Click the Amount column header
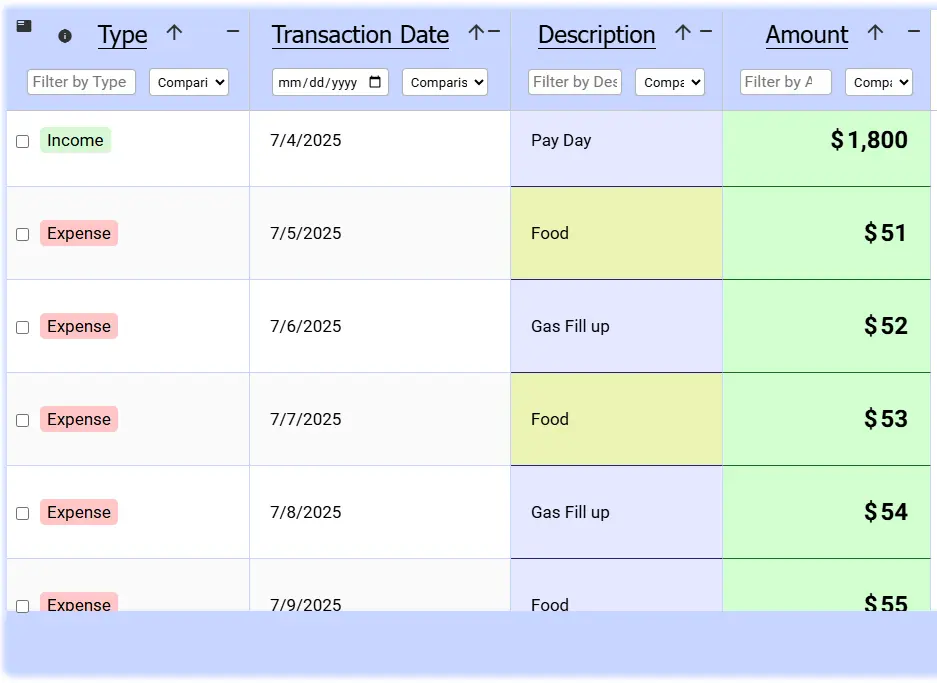 pyautogui.click(x=806, y=35)
